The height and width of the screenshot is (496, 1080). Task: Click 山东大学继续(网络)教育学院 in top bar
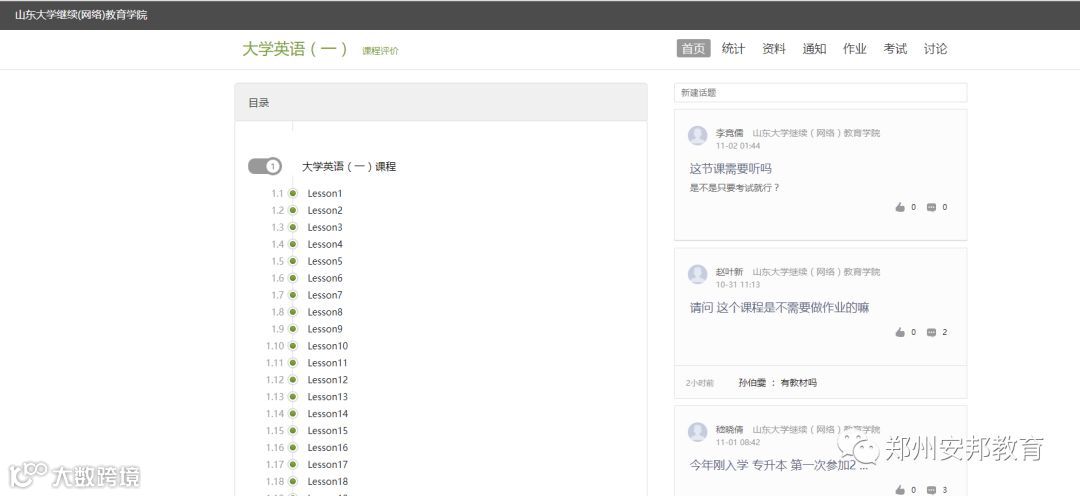click(x=81, y=14)
